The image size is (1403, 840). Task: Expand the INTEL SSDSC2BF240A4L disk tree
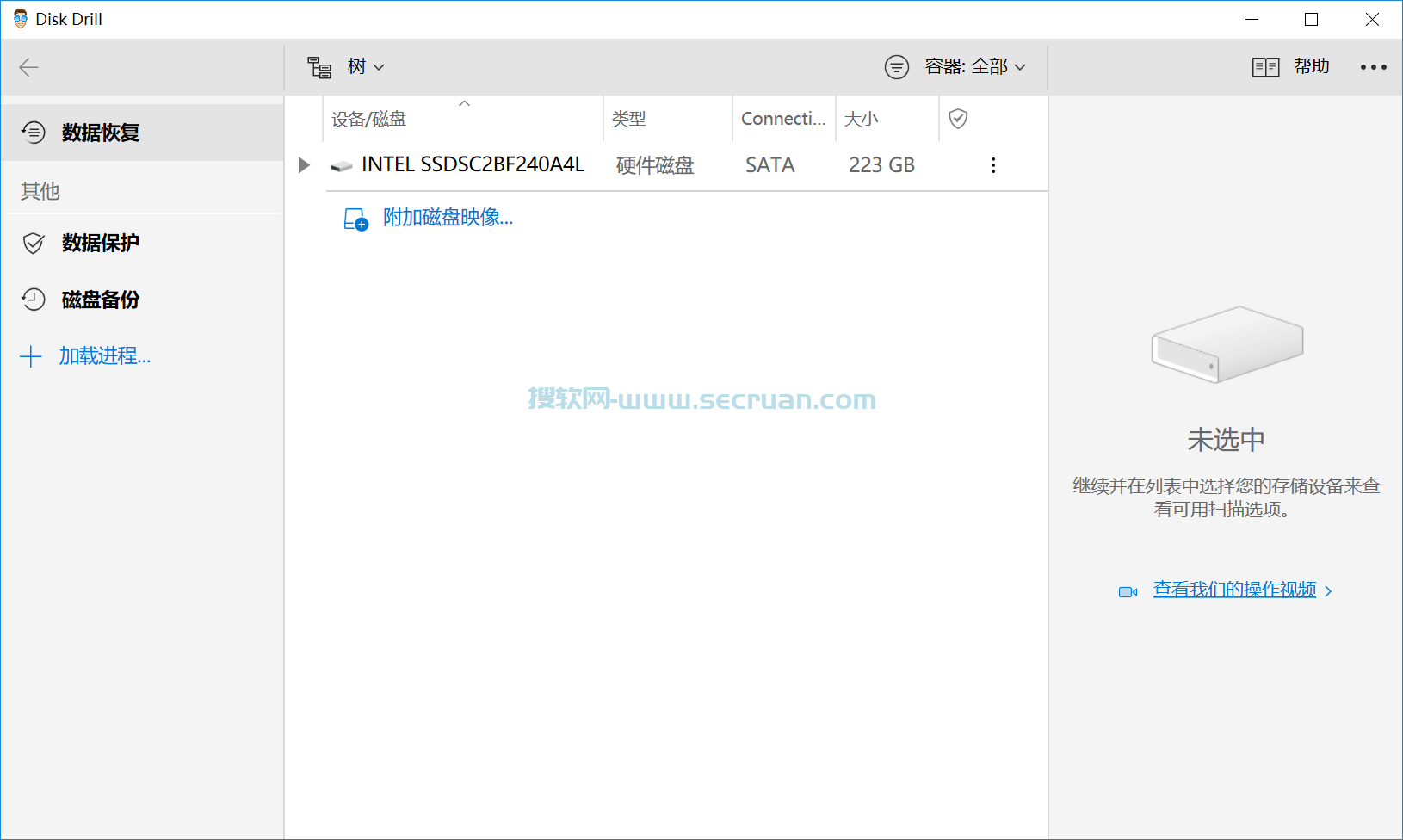304,164
